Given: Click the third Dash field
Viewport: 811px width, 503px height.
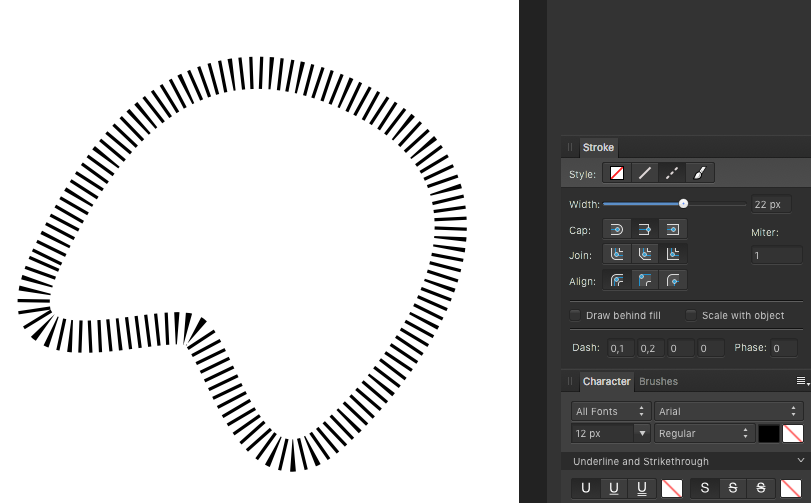Looking at the screenshot, I should pyautogui.click(x=680, y=348).
